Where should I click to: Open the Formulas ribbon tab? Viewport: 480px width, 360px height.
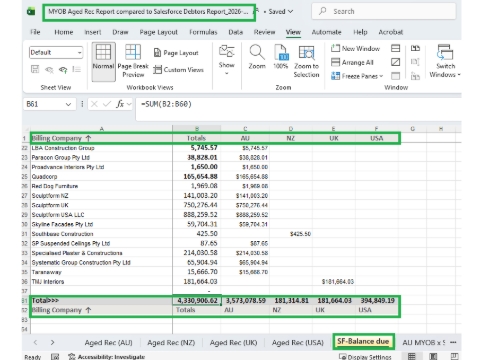pyautogui.click(x=203, y=32)
